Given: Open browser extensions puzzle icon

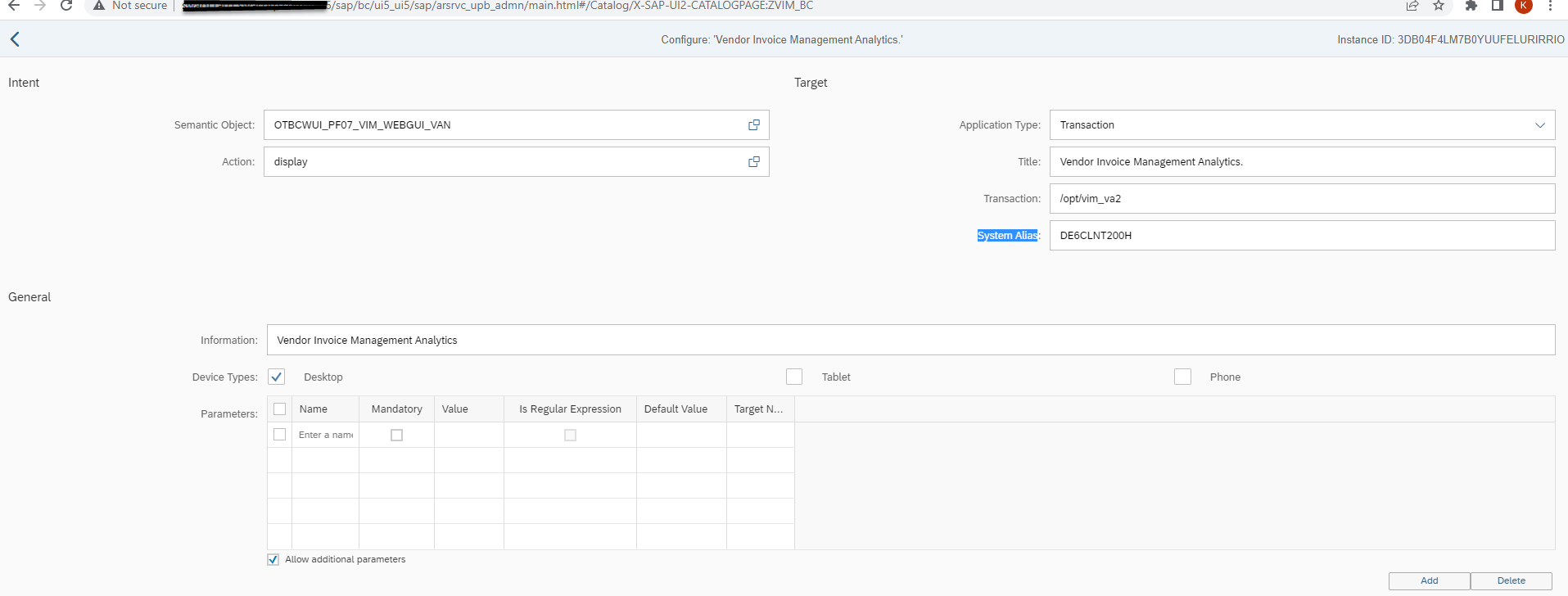Looking at the screenshot, I should click(x=1471, y=6).
